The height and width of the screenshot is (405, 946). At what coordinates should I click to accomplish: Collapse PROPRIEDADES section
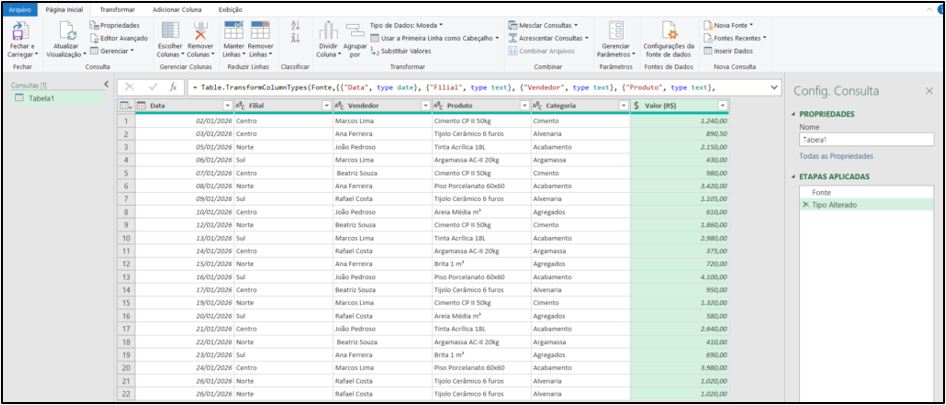[x=793, y=114]
